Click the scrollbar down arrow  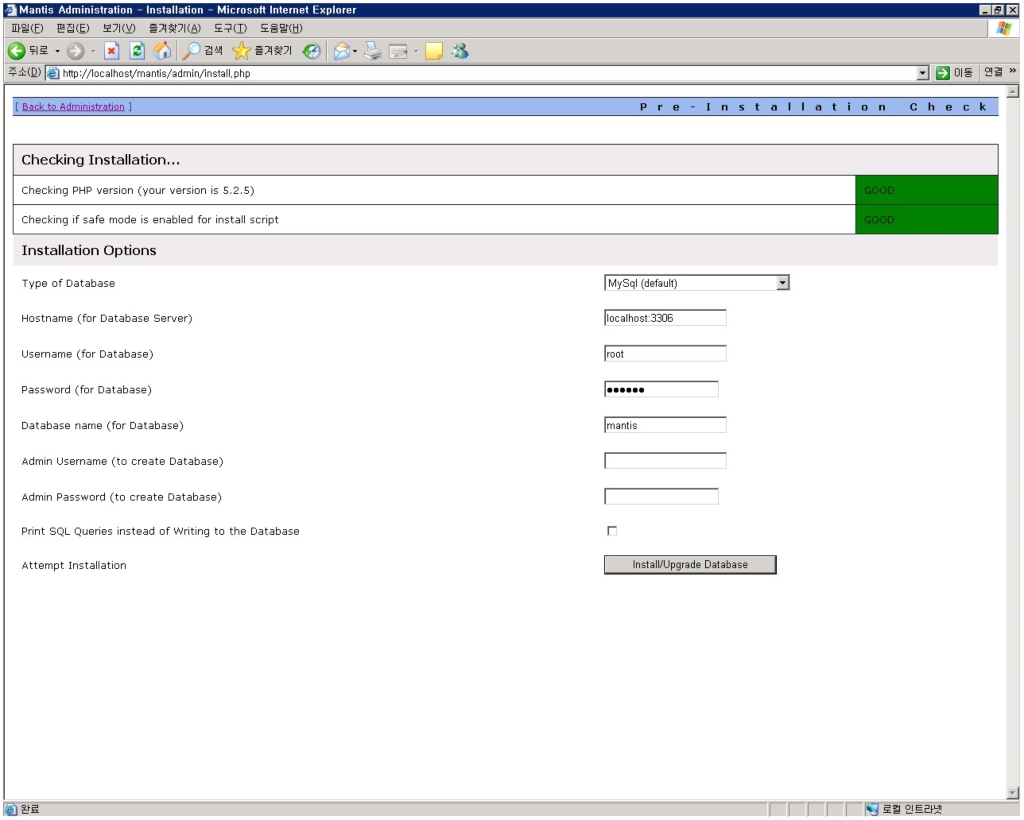(x=1013, y=793)
